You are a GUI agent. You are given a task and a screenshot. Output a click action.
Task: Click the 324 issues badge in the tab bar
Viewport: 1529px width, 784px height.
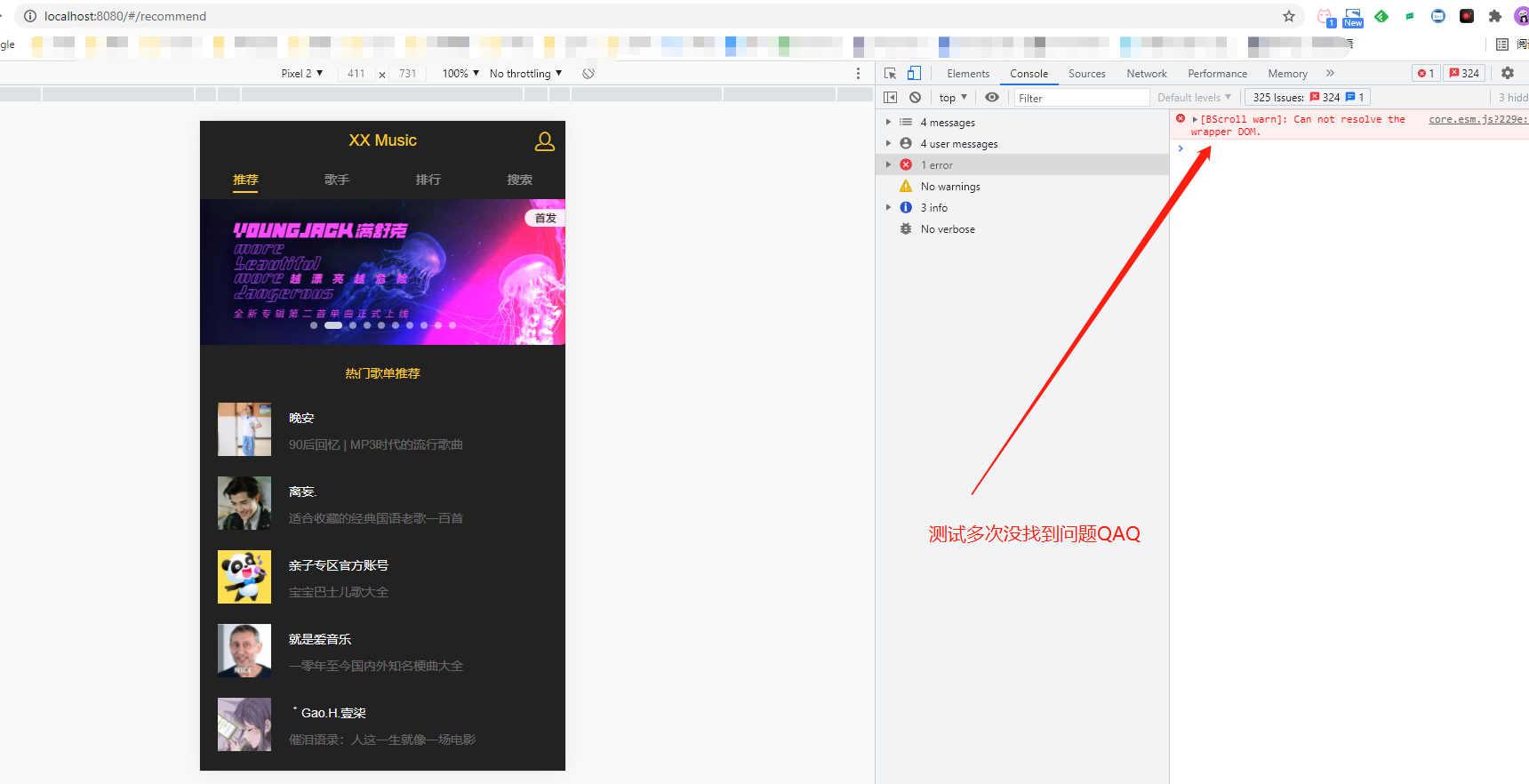tap(1464, 74)
